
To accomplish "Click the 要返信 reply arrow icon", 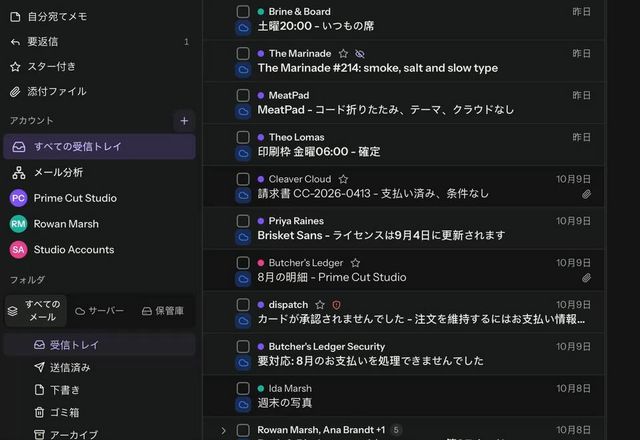I will coord(15,42).
